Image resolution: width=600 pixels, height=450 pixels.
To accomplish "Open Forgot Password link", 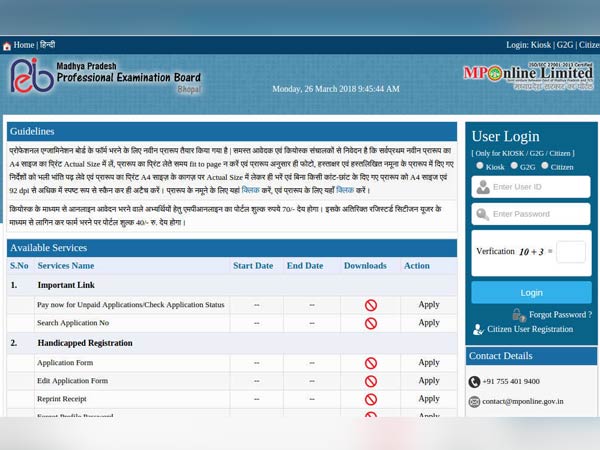I will pos(560,315).
